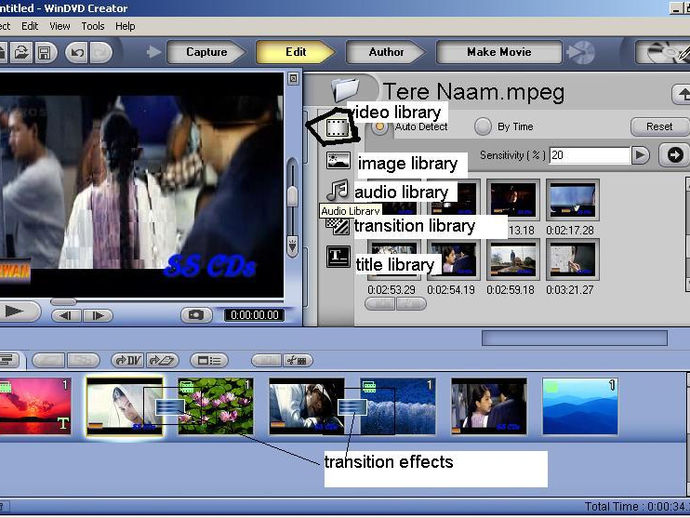Click the preview volume slider handle
Image resolution: width=690 pixels, height=518 pixels.
pos(292,195)
